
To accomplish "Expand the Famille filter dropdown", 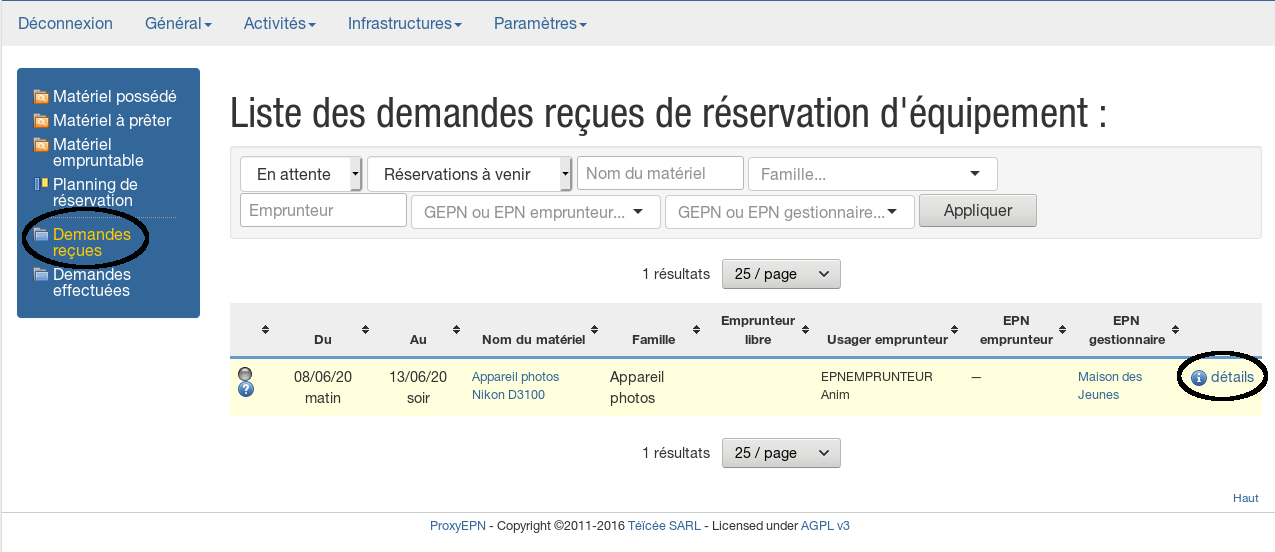I will pyautogui.click(x=872, y=174).
